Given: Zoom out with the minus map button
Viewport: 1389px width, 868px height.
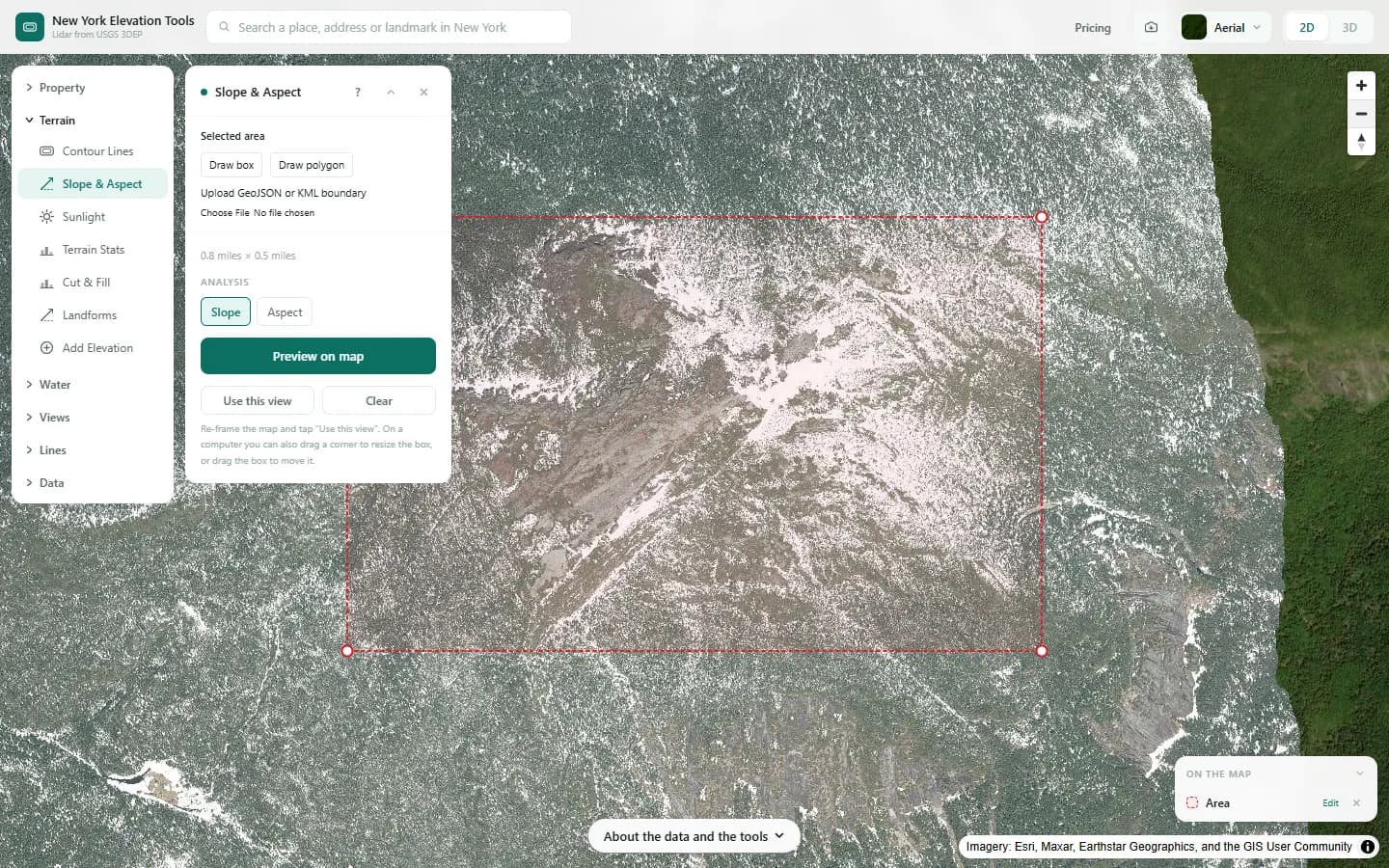Looking at the screenshot, I should (x=1361, y=114).
